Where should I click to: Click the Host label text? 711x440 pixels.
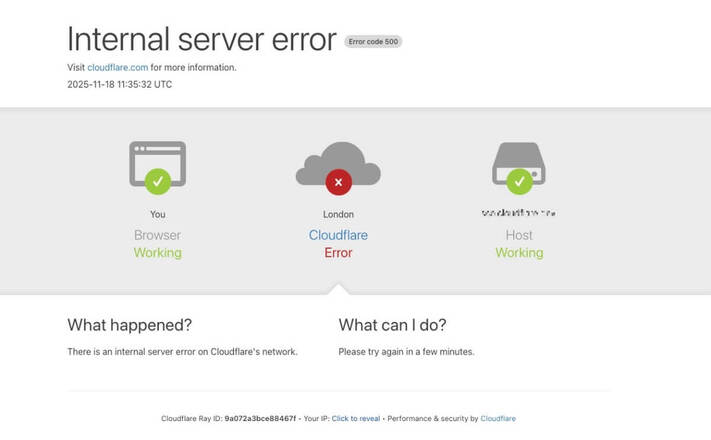tap(519, 235)
